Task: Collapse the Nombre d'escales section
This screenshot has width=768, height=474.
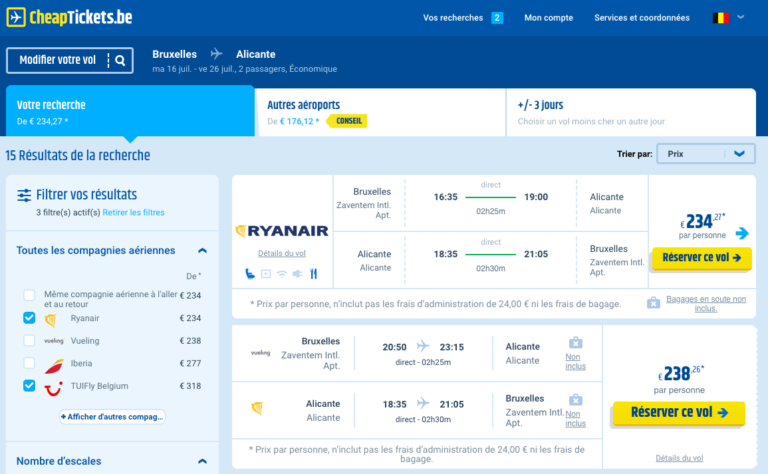Action: point(202,461)
